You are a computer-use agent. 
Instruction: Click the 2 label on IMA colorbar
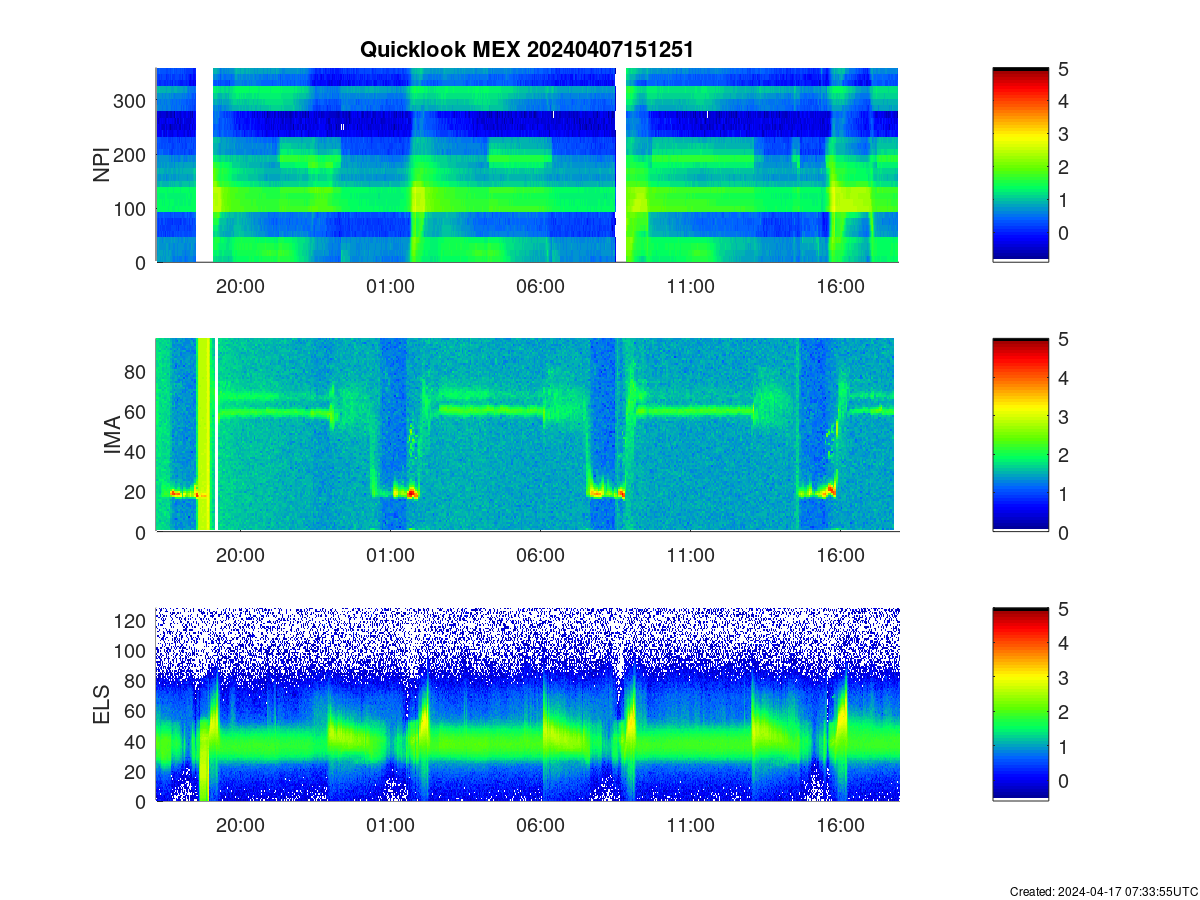click(1063, 454)
